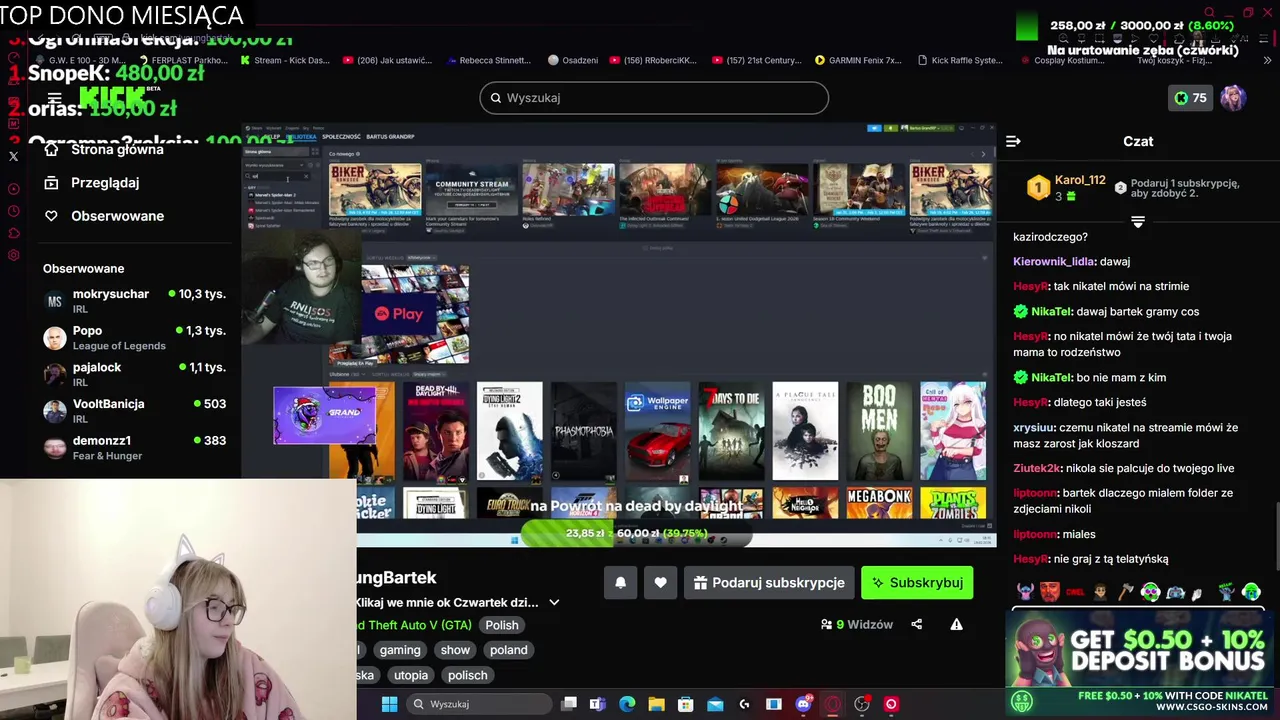This screenshot has width=1280, height=720.
Task: Expand the stream title chevron
Action: point(554,603)
